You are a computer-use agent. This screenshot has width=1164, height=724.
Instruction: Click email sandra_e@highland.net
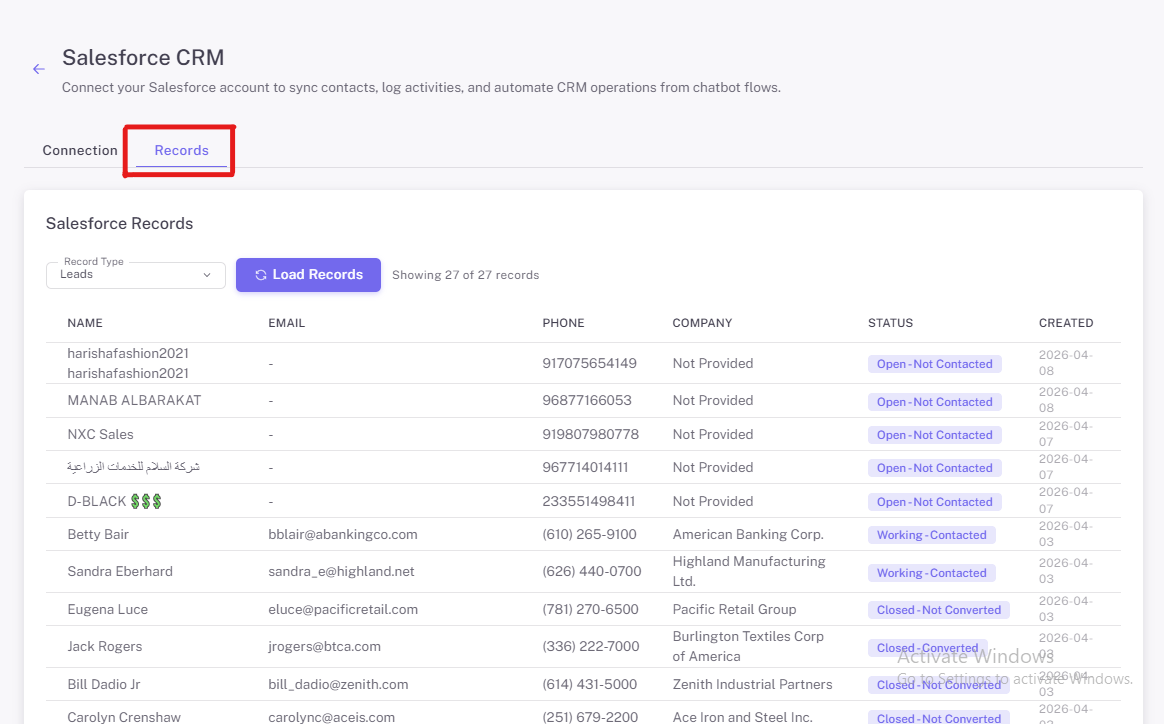[341, 572]
